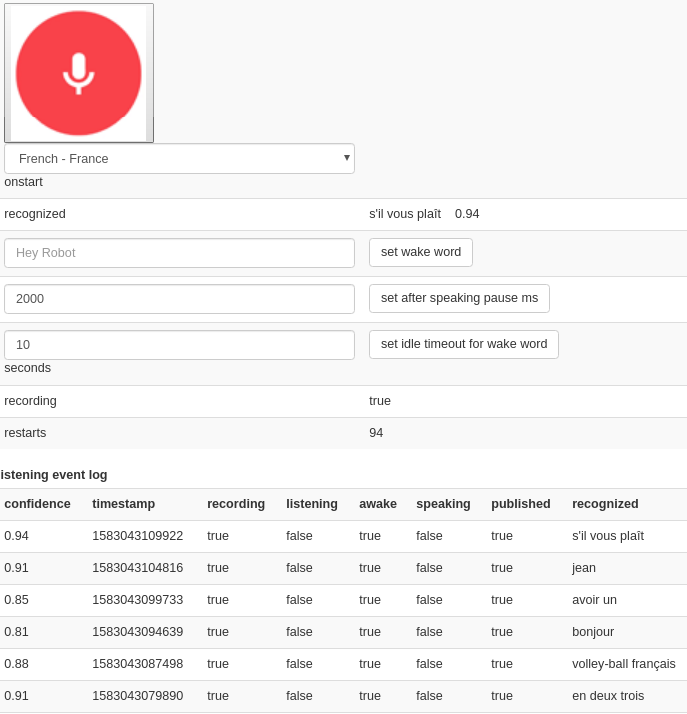Select log entry 'en deux trois'

(608, 696)
